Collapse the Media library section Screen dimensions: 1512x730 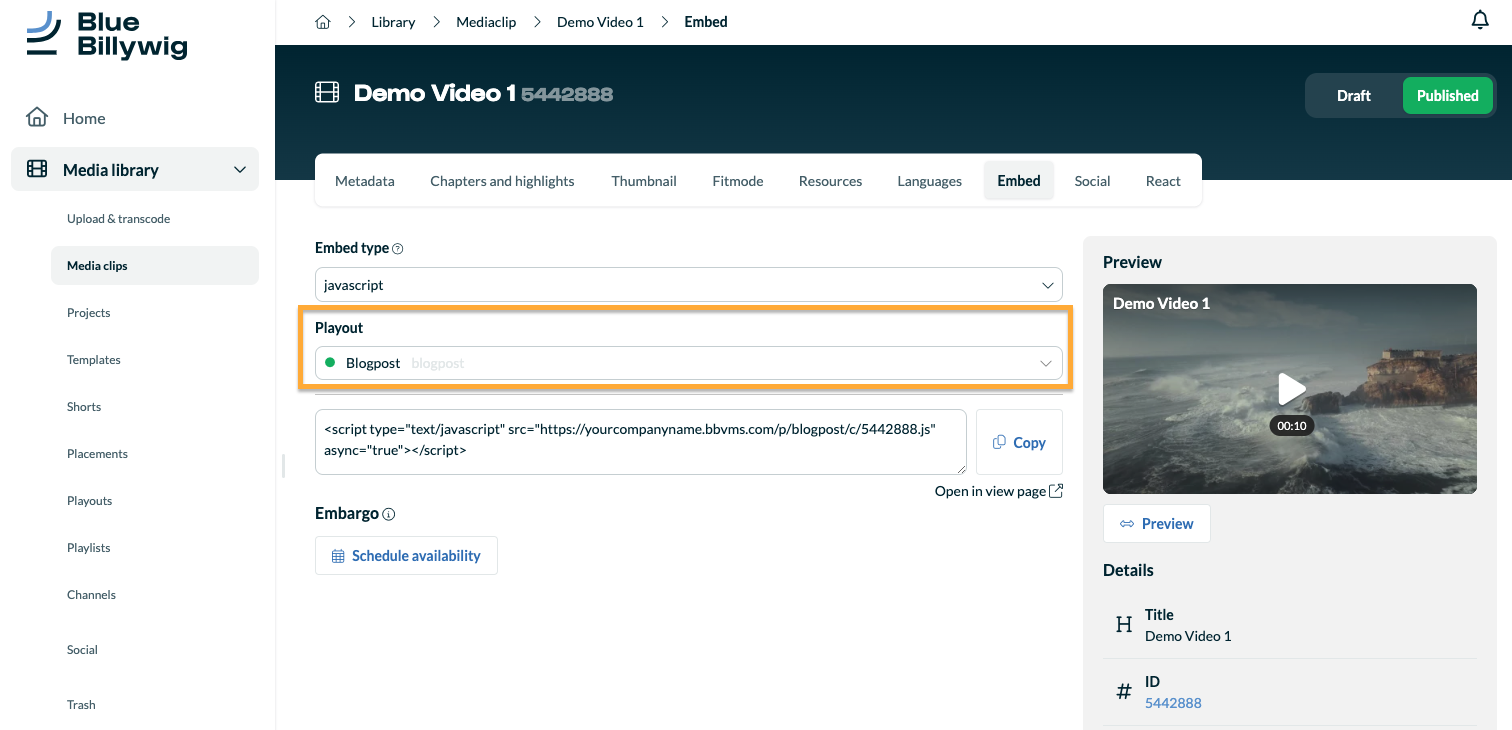tap(240, 170)
